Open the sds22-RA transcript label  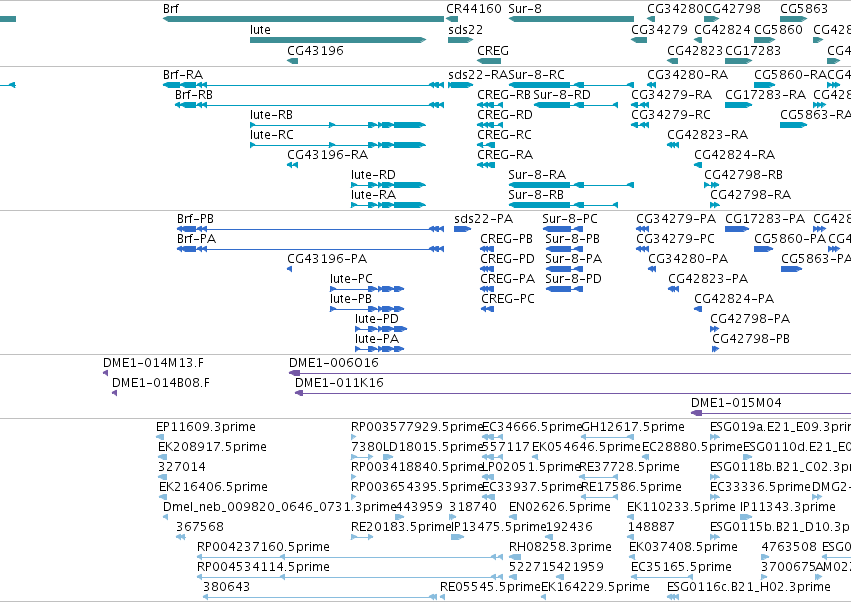coord(478,74)
